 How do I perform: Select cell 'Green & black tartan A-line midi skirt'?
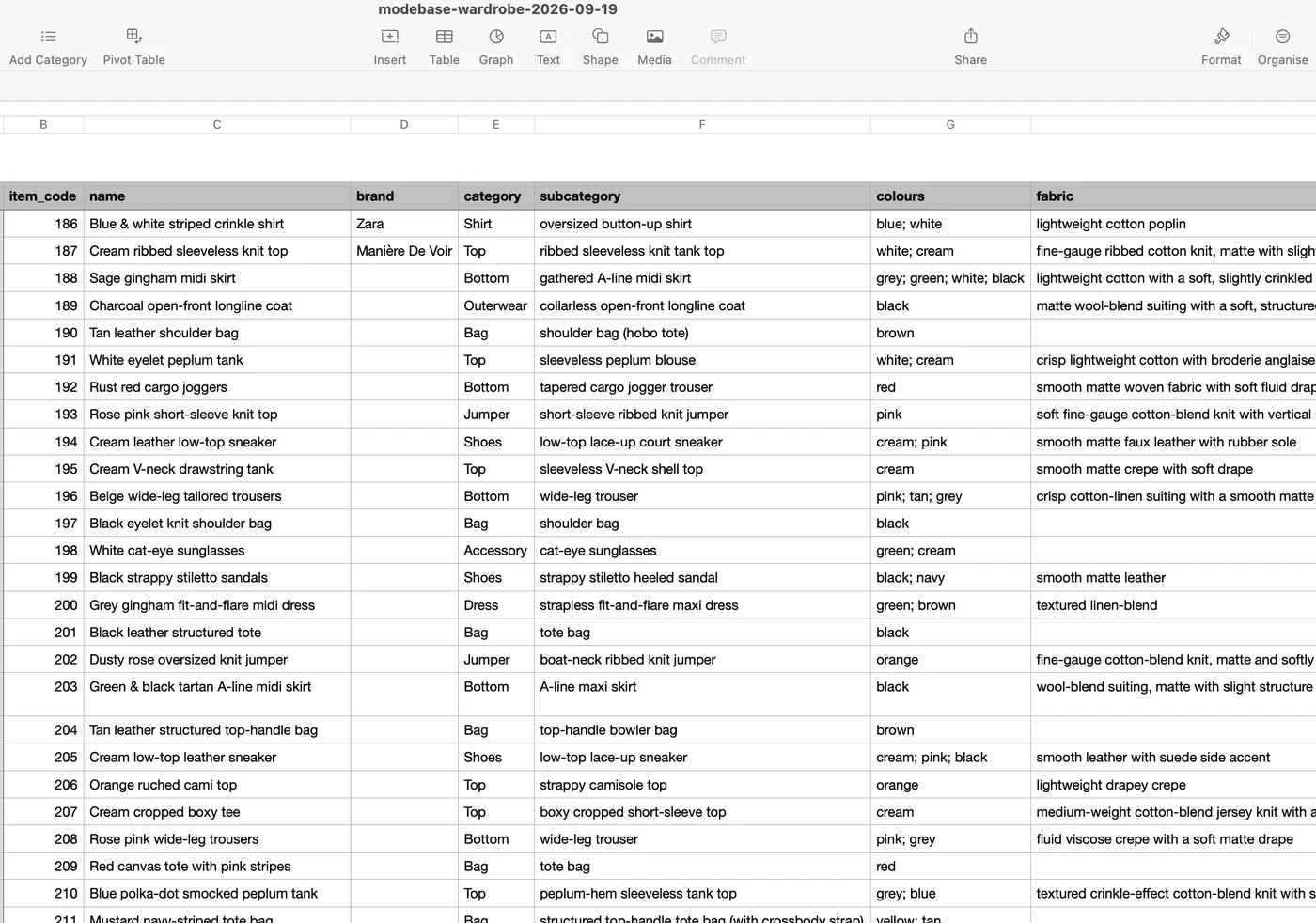tap(217, 695)
